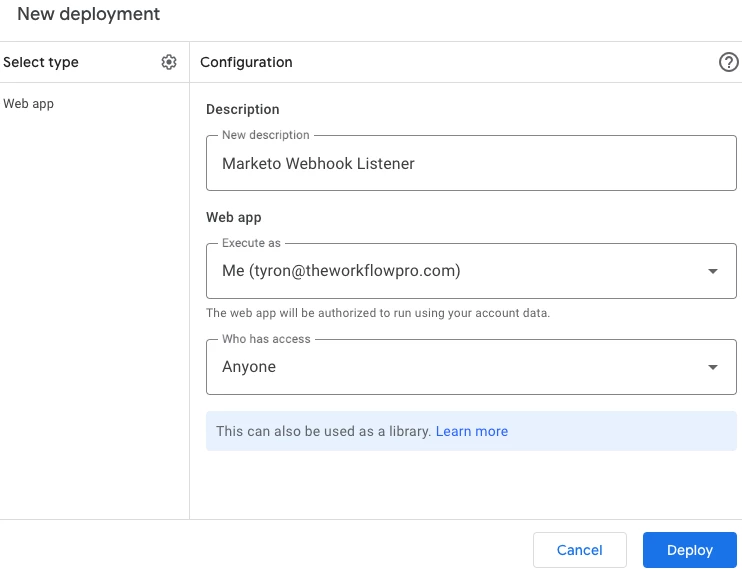Open the Execute as dropdown field
The height and width of the screenshot is (573, 742).
(460, 271)
